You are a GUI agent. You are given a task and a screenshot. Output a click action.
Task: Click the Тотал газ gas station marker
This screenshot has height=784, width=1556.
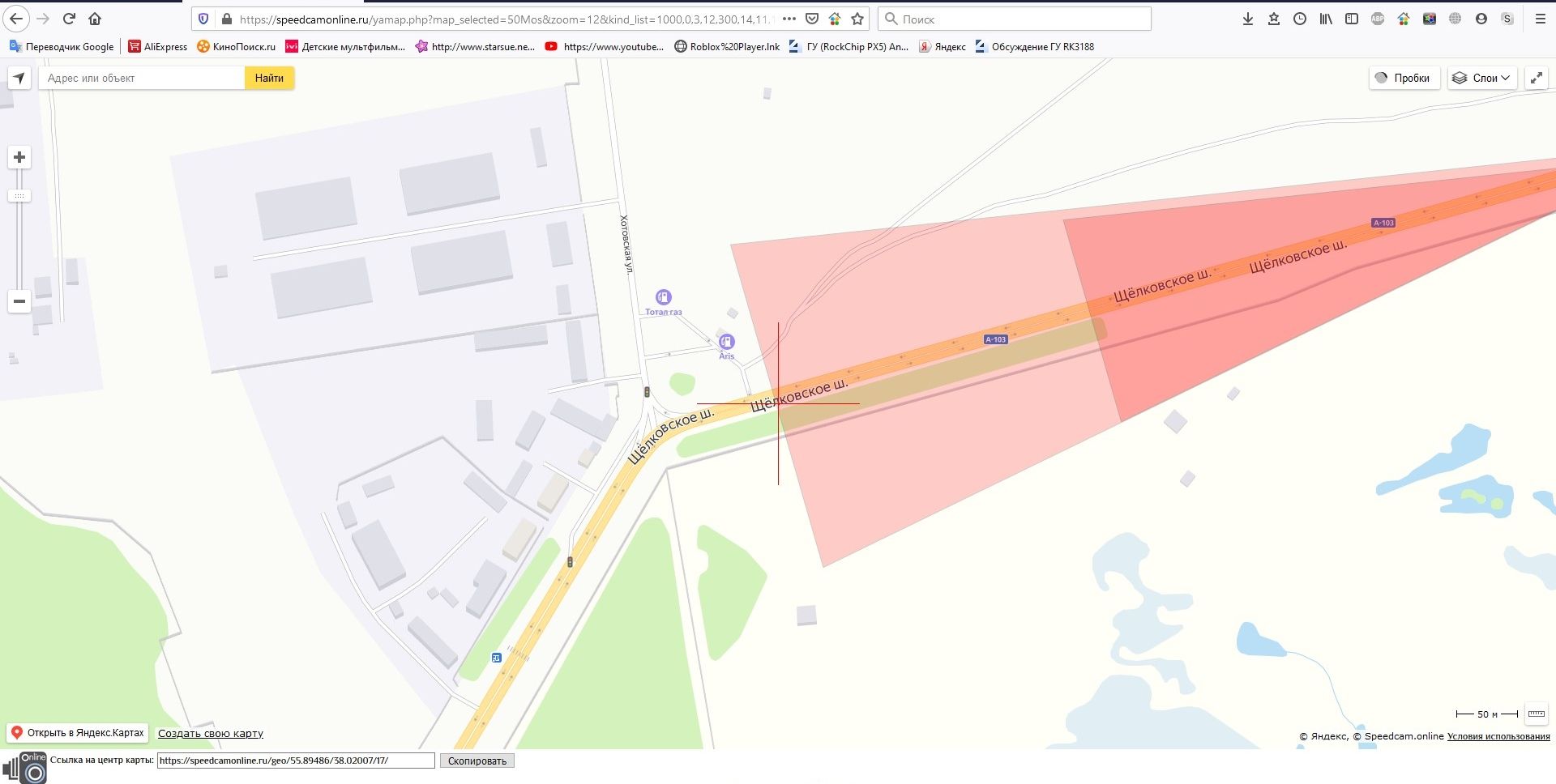point(664,297)
